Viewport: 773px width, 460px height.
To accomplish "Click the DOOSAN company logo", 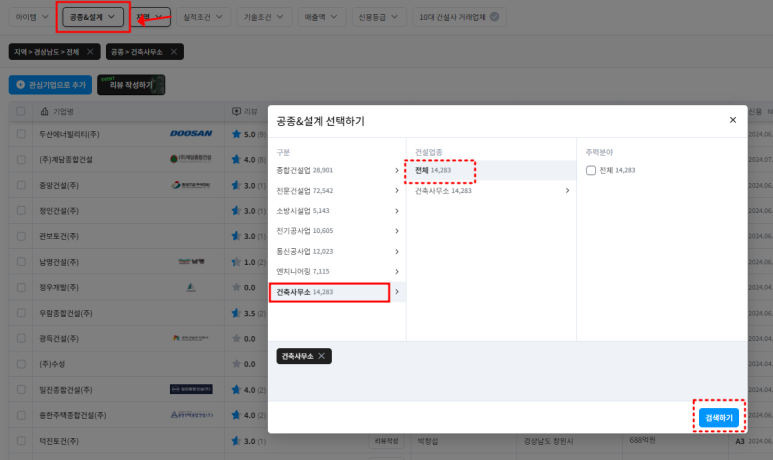I will [191, 134].
